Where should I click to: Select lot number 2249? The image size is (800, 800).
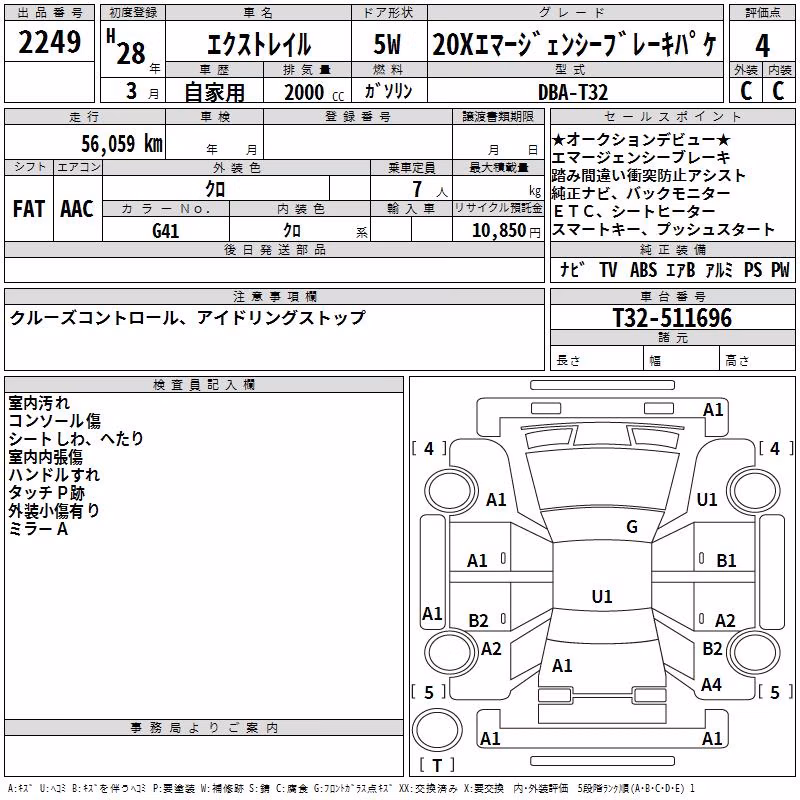coord(49,42)
